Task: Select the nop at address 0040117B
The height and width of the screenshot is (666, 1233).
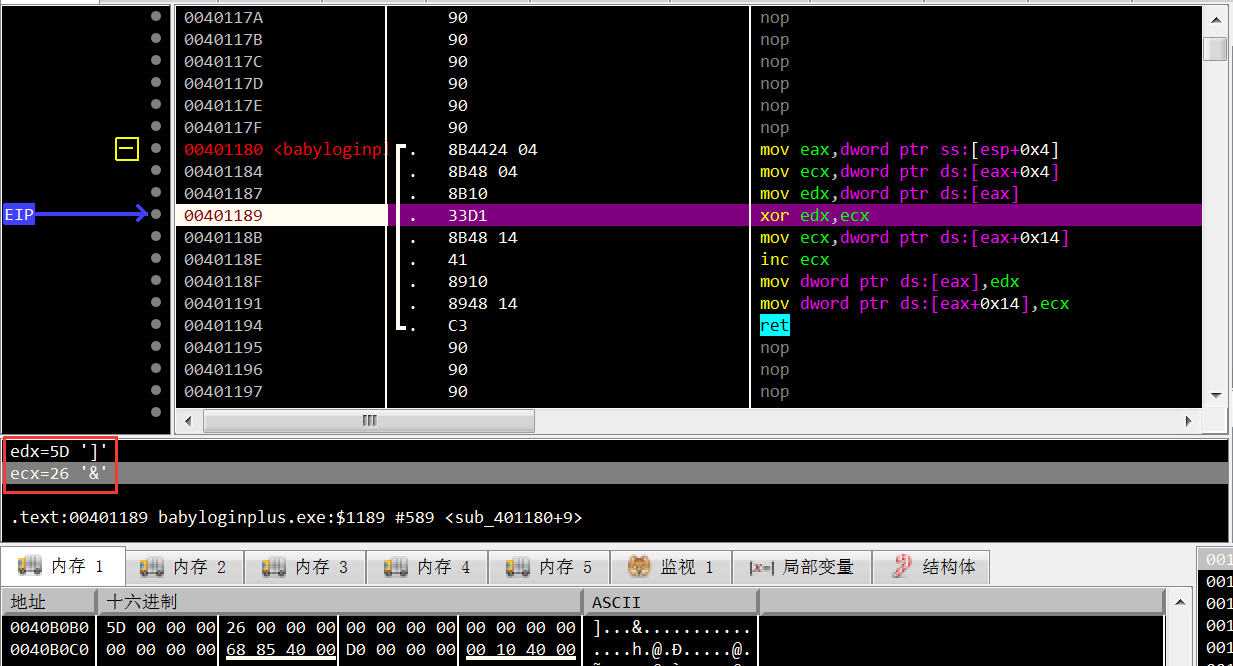Action: click(x=774, y=39)
